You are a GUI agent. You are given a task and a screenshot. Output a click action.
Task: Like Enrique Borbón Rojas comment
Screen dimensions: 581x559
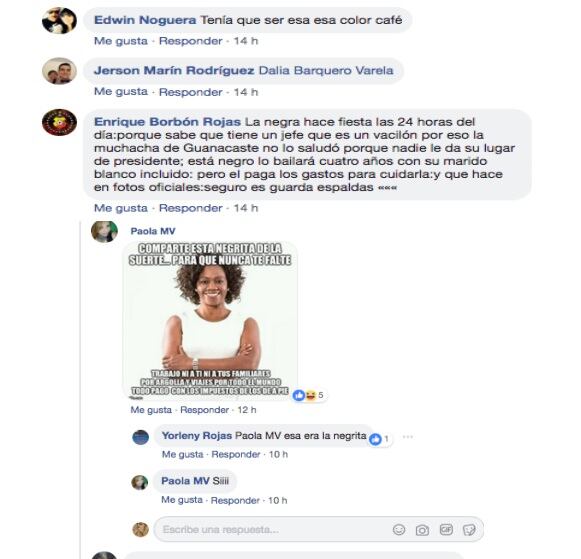[121, 208]
